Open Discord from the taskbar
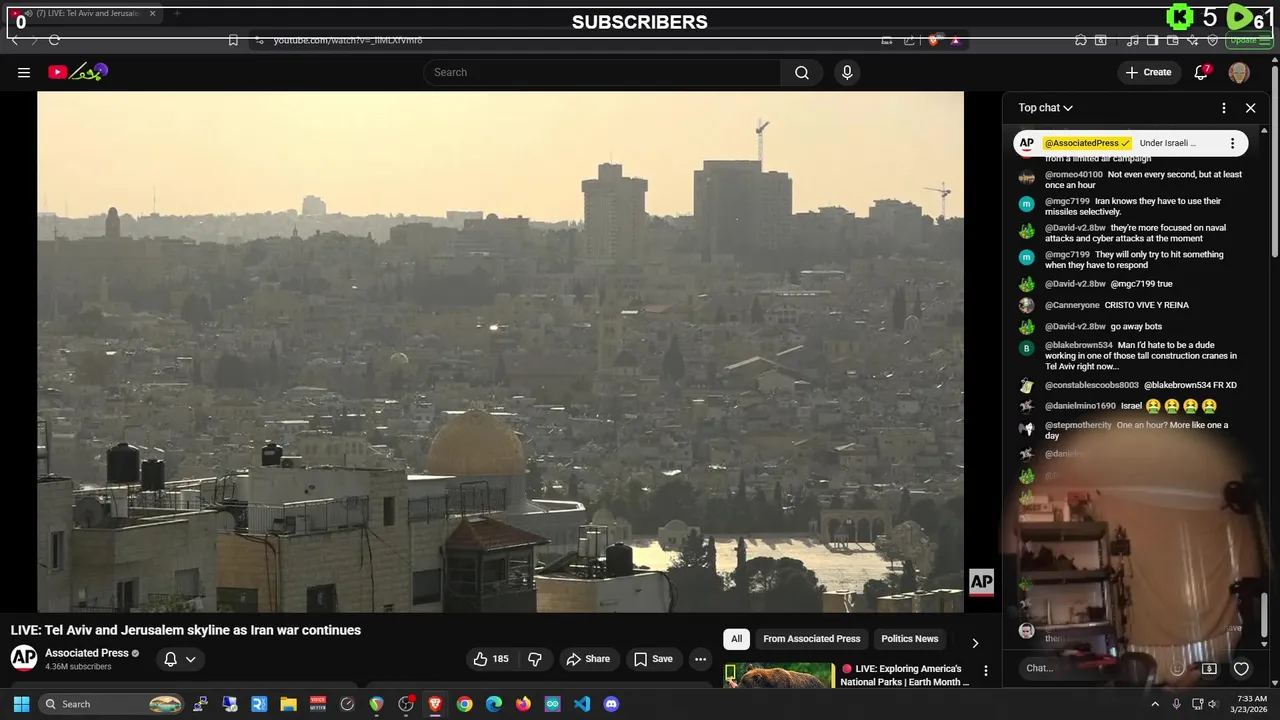 (x=611, y=704)
